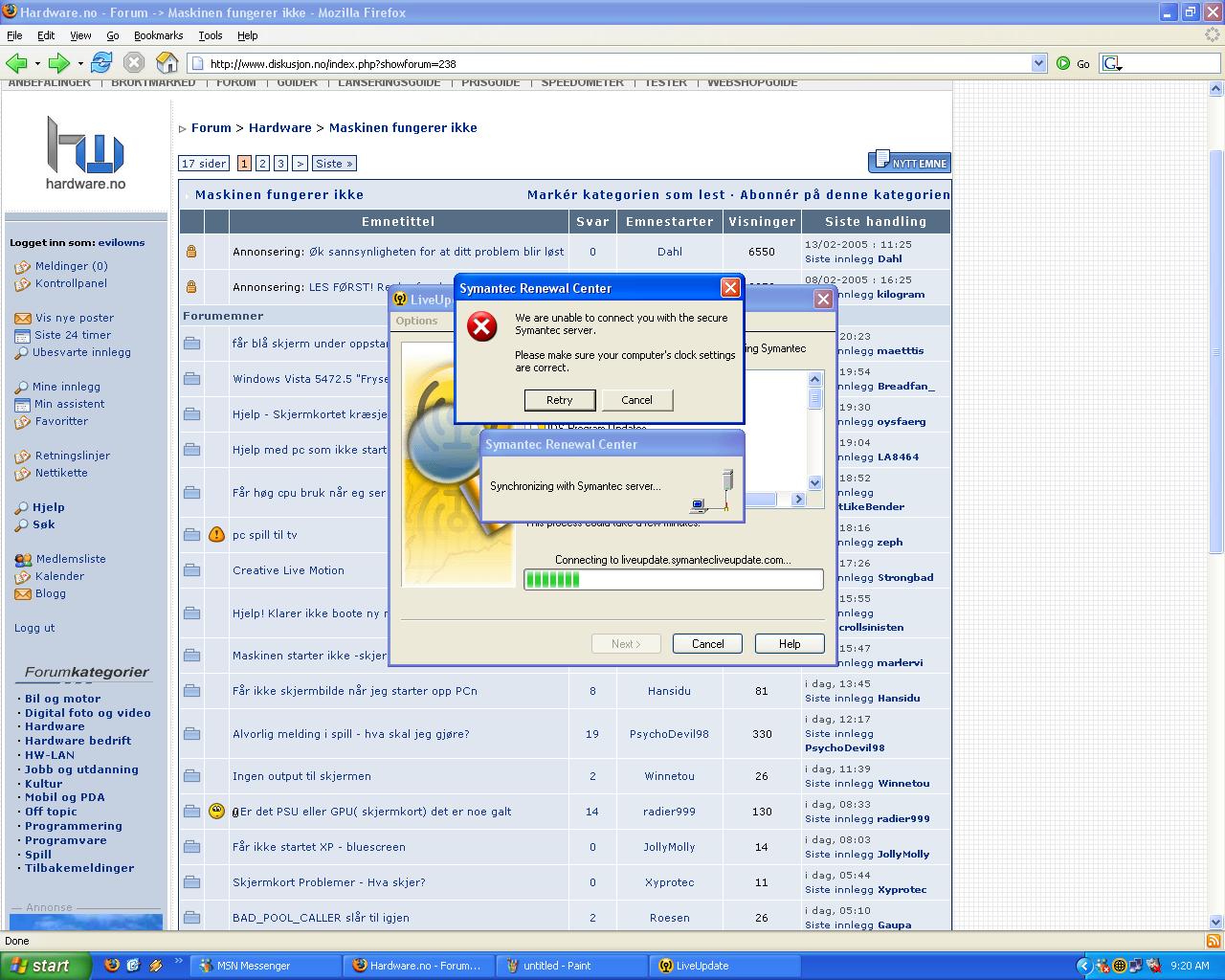Click the NYTT EMNE new topic button

point(909,162)
